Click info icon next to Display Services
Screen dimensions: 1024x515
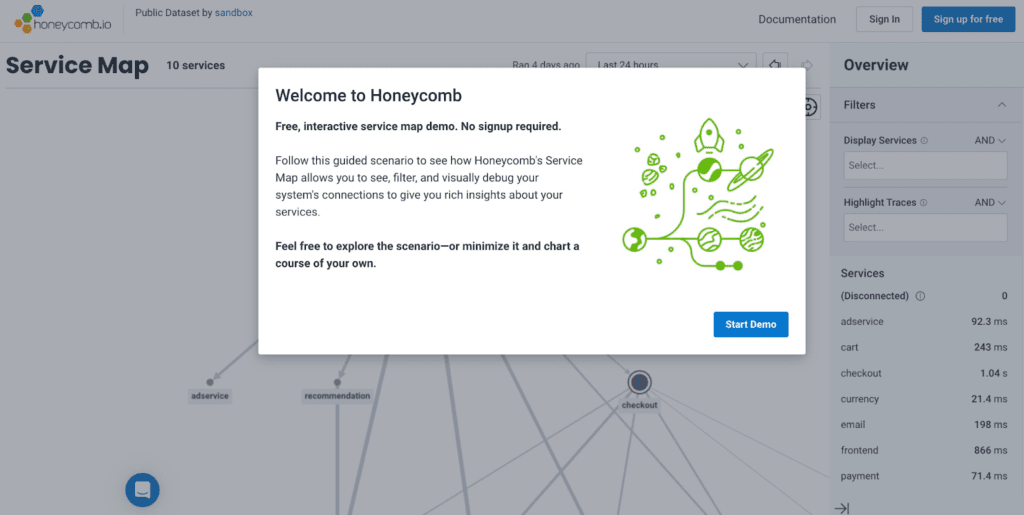924,141
